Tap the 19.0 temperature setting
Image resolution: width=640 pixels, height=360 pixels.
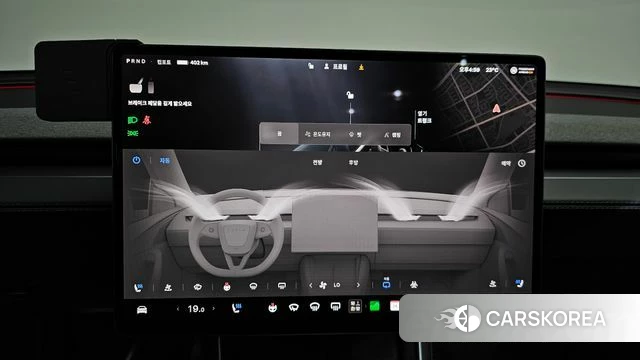(196, 309)
